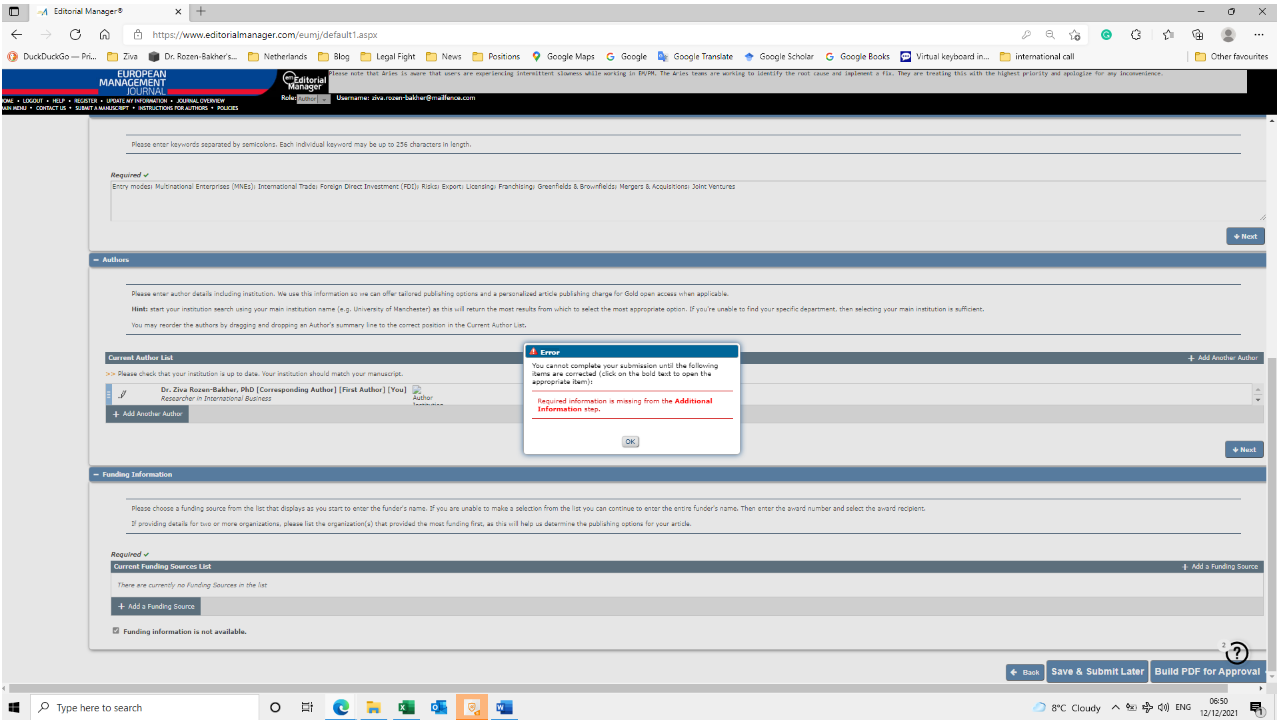Toggle Funding information is not available checkbox
Viewport: 1280px width, 724px height.
[116, 631]
